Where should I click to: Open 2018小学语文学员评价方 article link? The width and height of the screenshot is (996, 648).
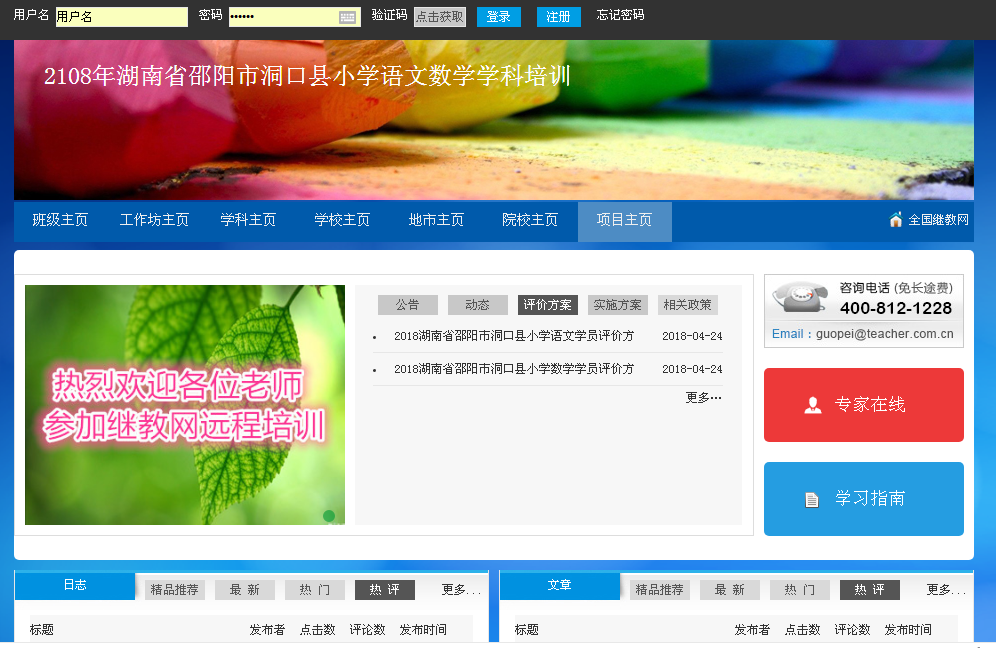pyautogui.click(x=513, y=336)
